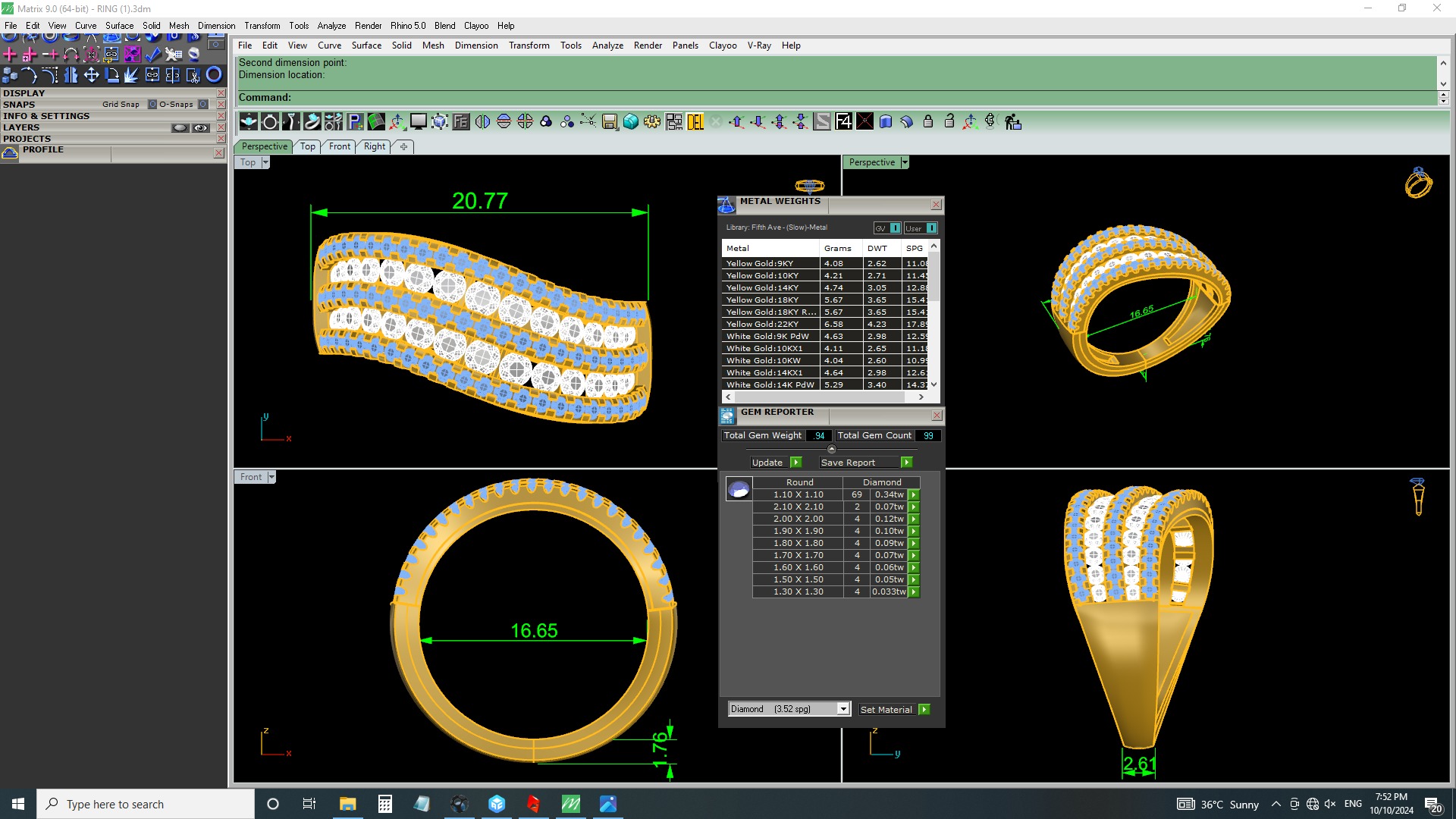The image size is (1456, 819).
Task: Open the Windows Start button
Action: pyautogui.click(x=18, y=804)
